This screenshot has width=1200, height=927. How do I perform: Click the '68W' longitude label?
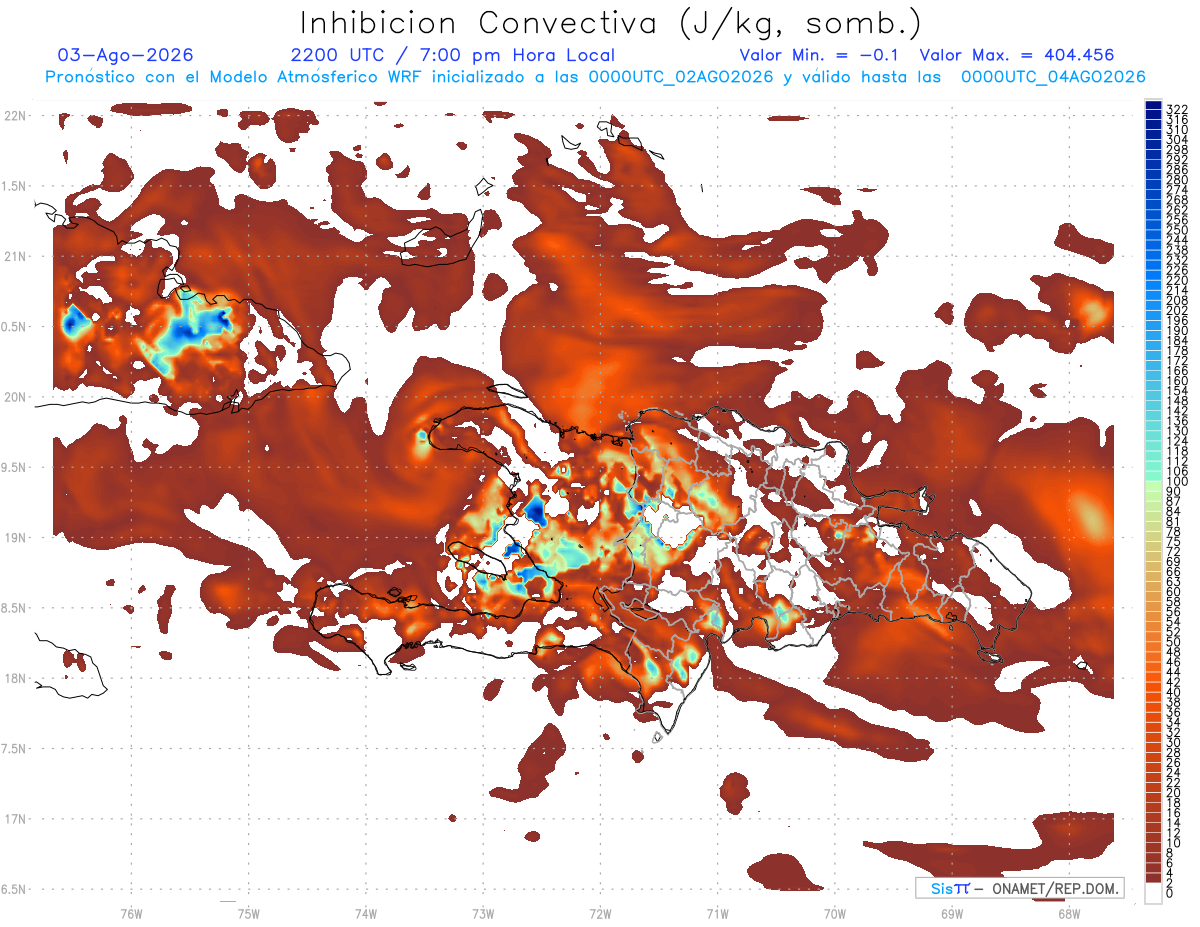point(1069,913)
